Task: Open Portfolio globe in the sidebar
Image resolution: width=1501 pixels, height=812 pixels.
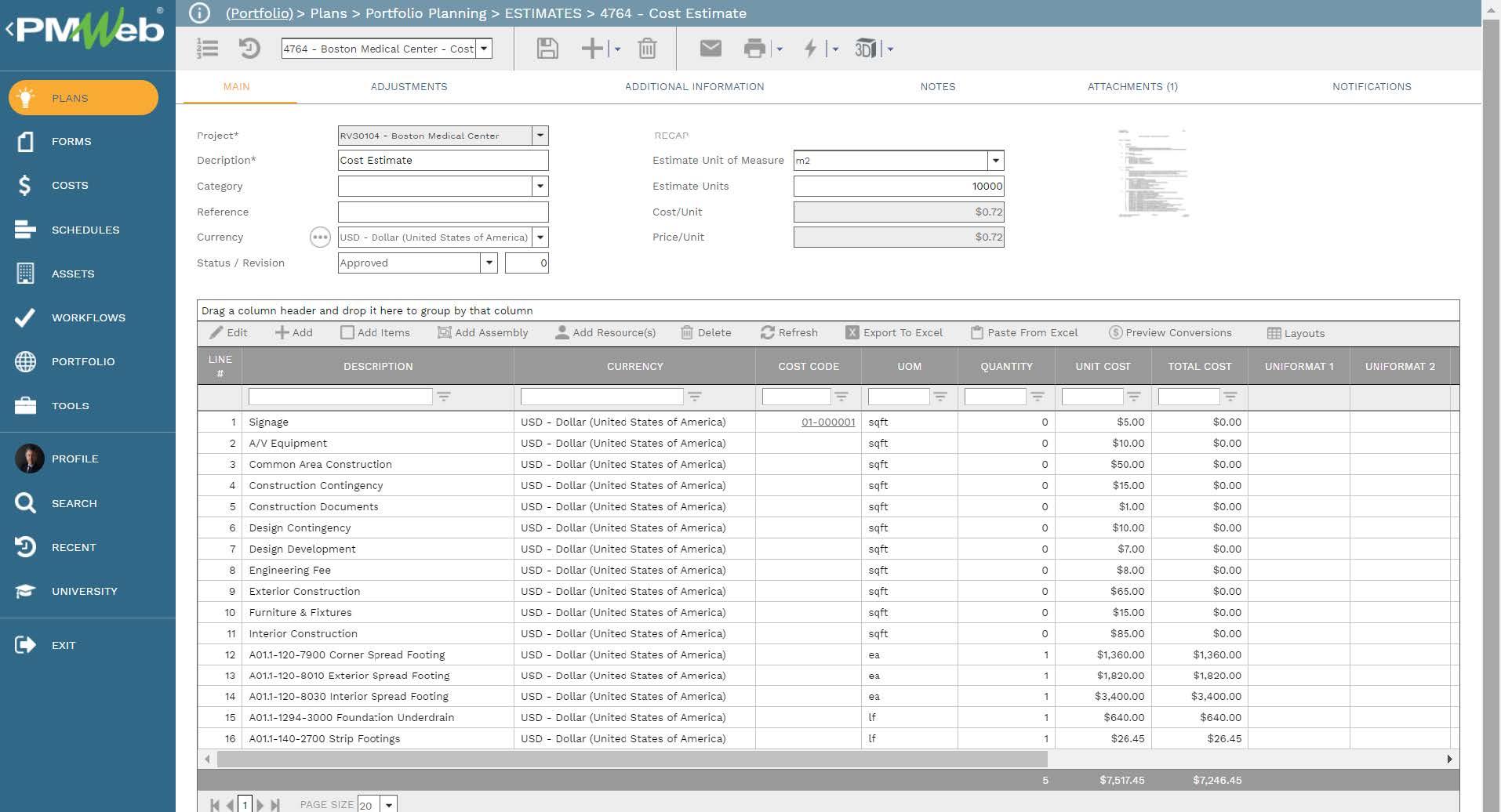Action: (66, 361)
